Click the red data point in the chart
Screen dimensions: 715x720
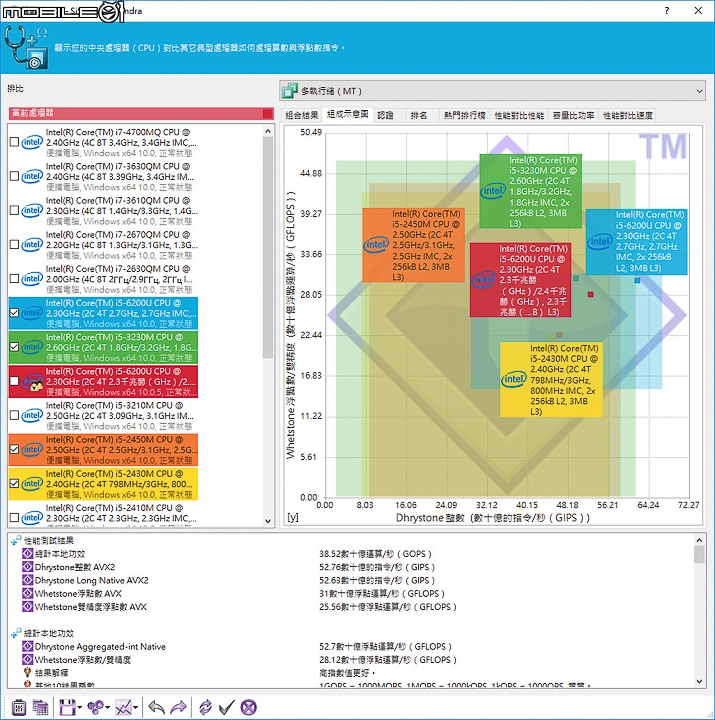point(591,294)
